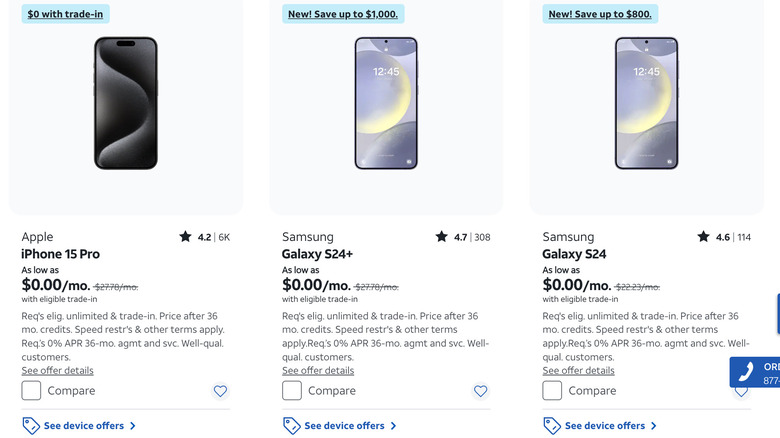The height and width of the screenshot is (438, 780).
Task: Click the heart icon for Galaxy S24+
Action: (x=480, y=391)
